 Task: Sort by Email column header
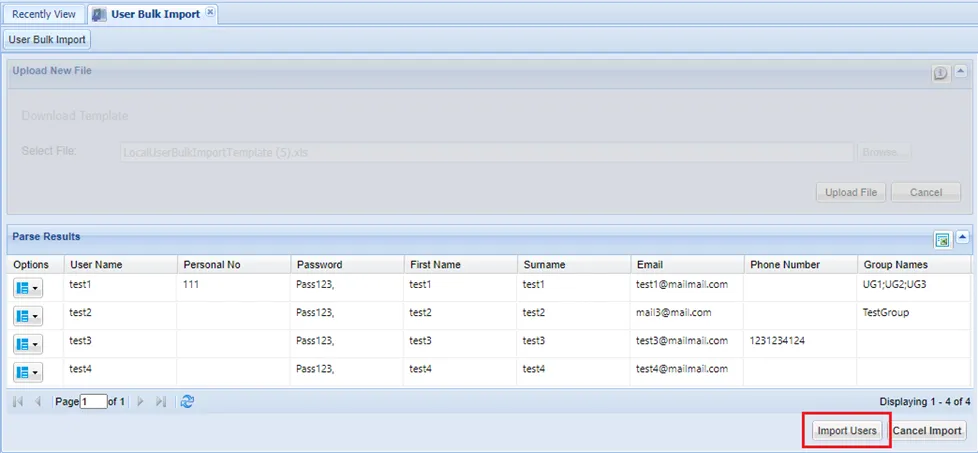(x=687, y=265)
